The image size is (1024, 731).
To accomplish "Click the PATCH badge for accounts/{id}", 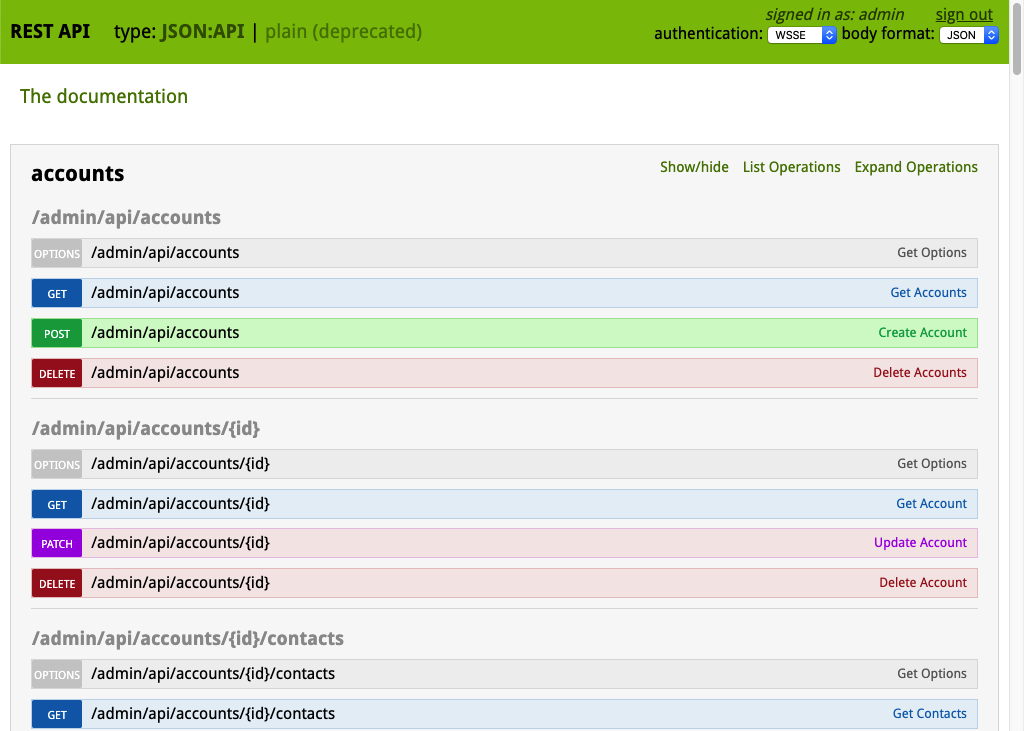I will click(x=57, y=543).
